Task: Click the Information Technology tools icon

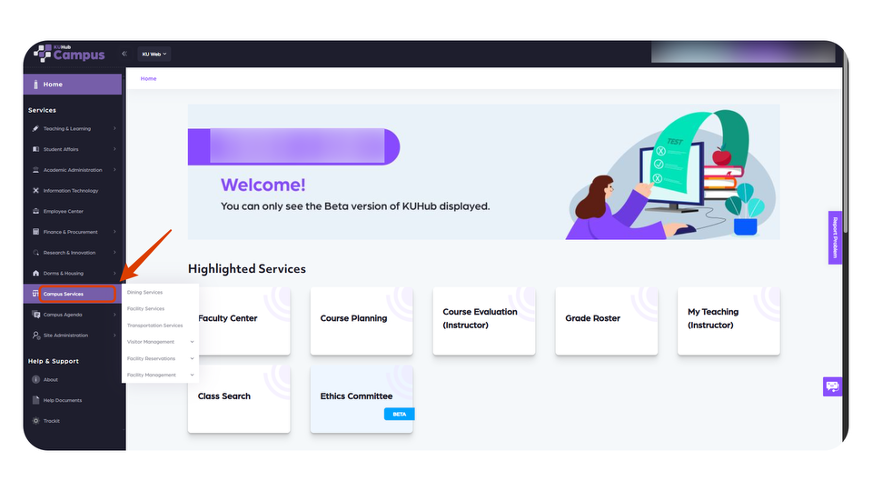Action: [x=36, y=190]
